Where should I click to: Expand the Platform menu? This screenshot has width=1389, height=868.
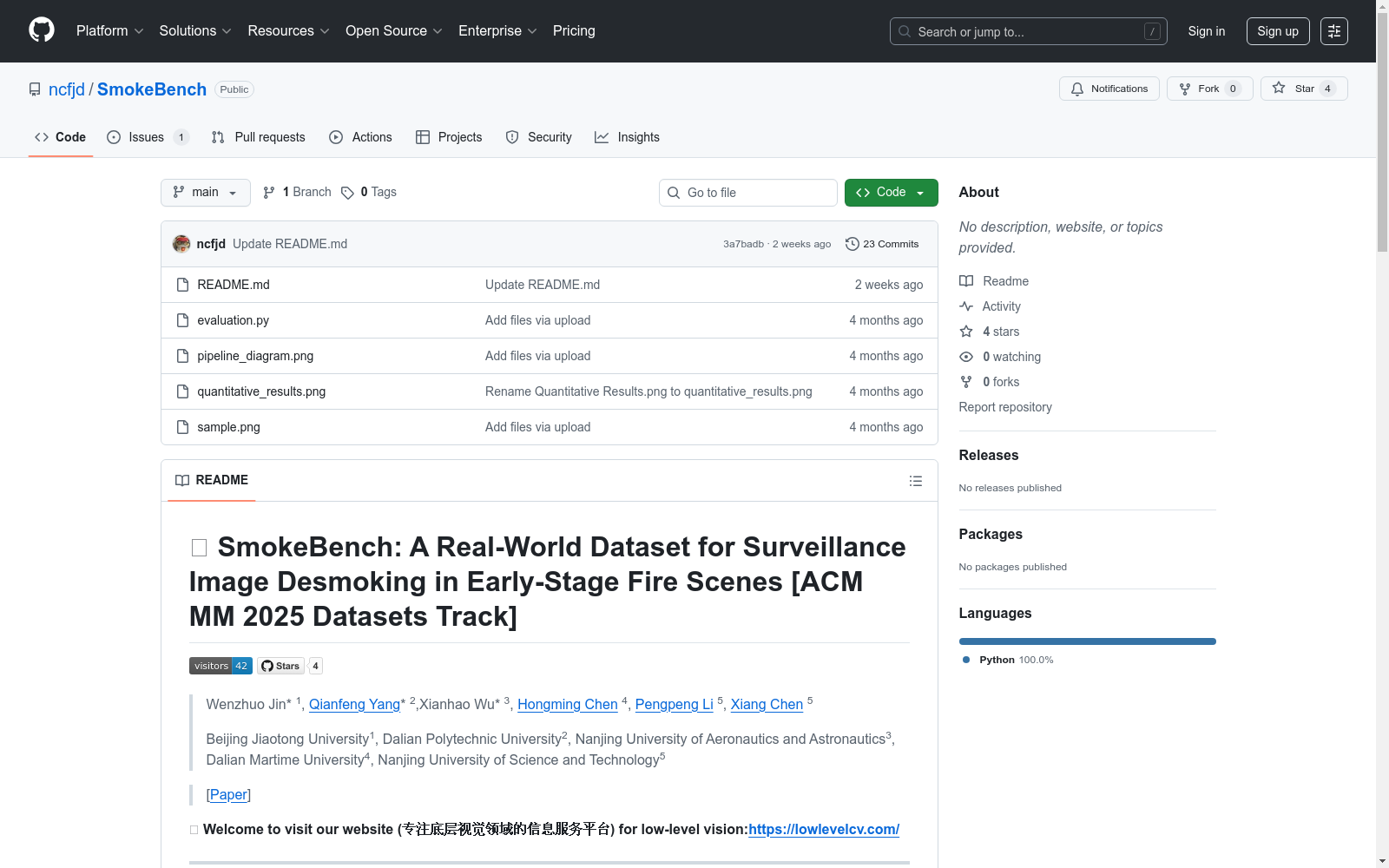[x=110, y=31]
